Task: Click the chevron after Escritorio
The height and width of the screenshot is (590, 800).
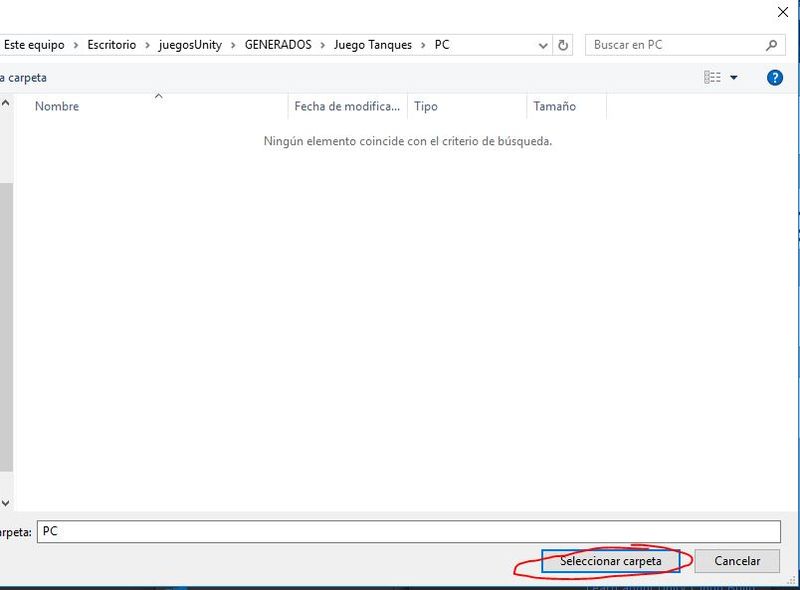Action: tap(147, 45)
